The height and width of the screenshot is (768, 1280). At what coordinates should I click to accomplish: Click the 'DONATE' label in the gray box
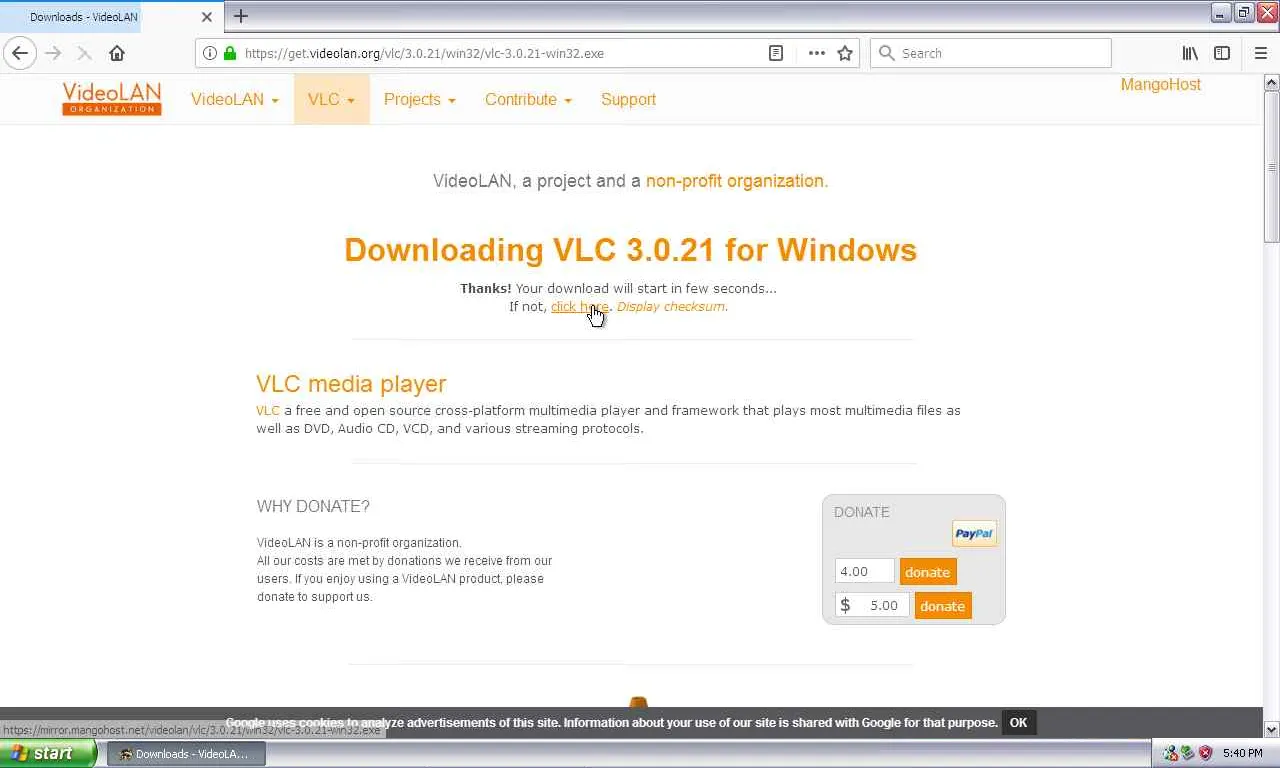[861, 512]
